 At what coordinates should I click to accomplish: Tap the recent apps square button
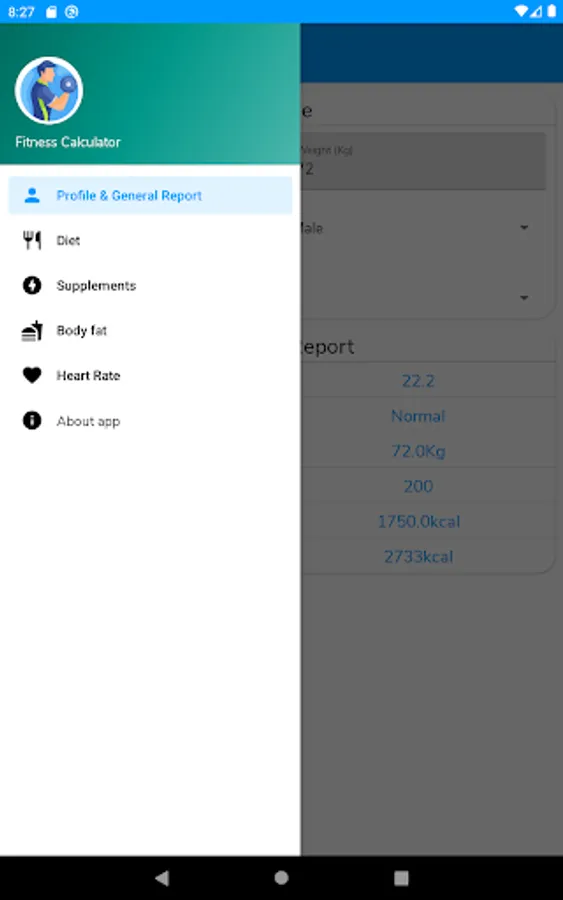tap(401, 878)
